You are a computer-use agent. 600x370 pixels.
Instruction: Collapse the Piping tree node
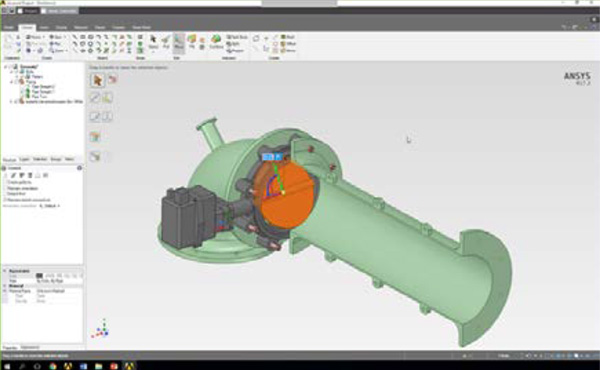[x=11, y=82]
